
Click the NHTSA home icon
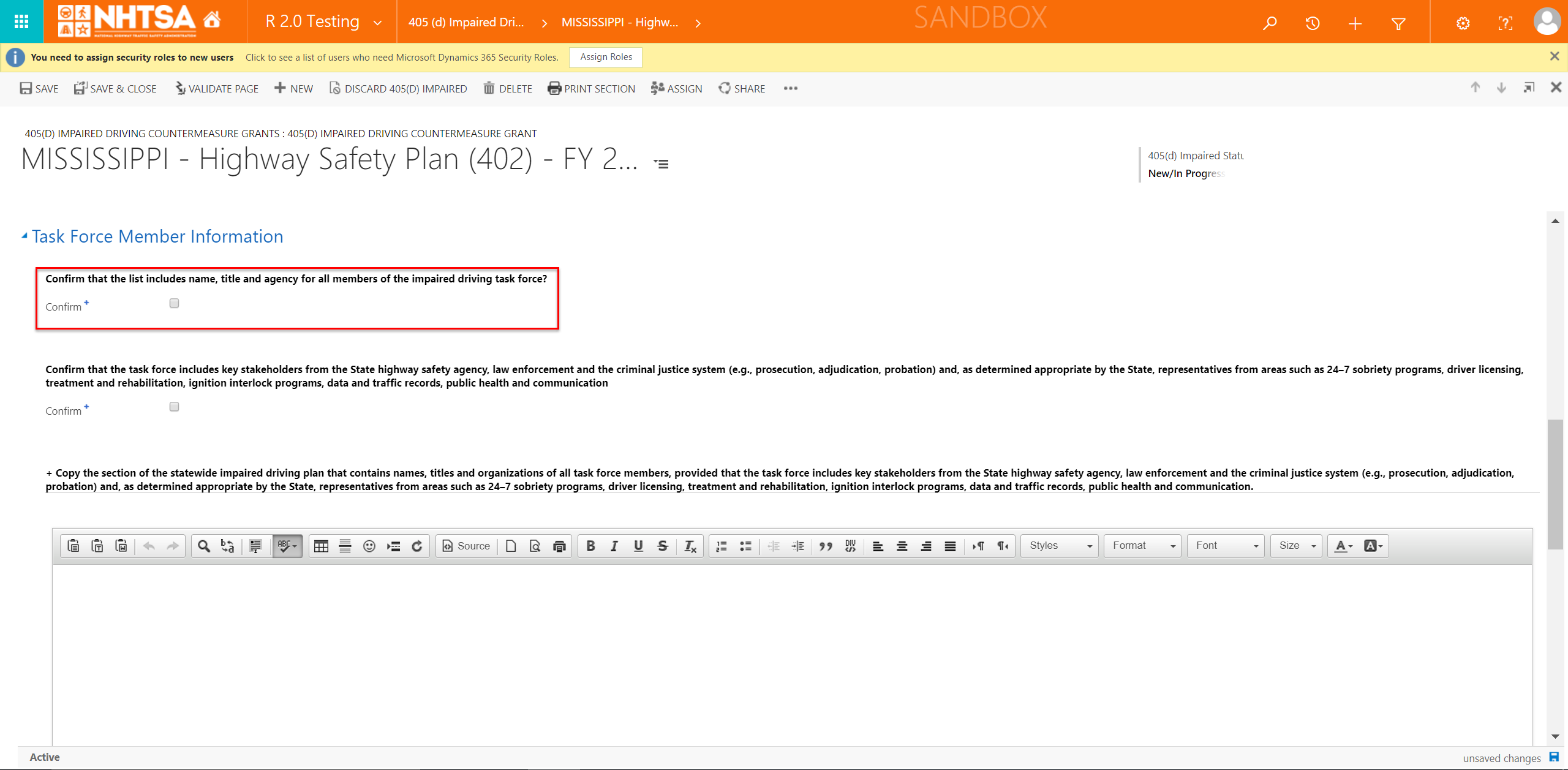pyautogui.click(x=212, y=20)
